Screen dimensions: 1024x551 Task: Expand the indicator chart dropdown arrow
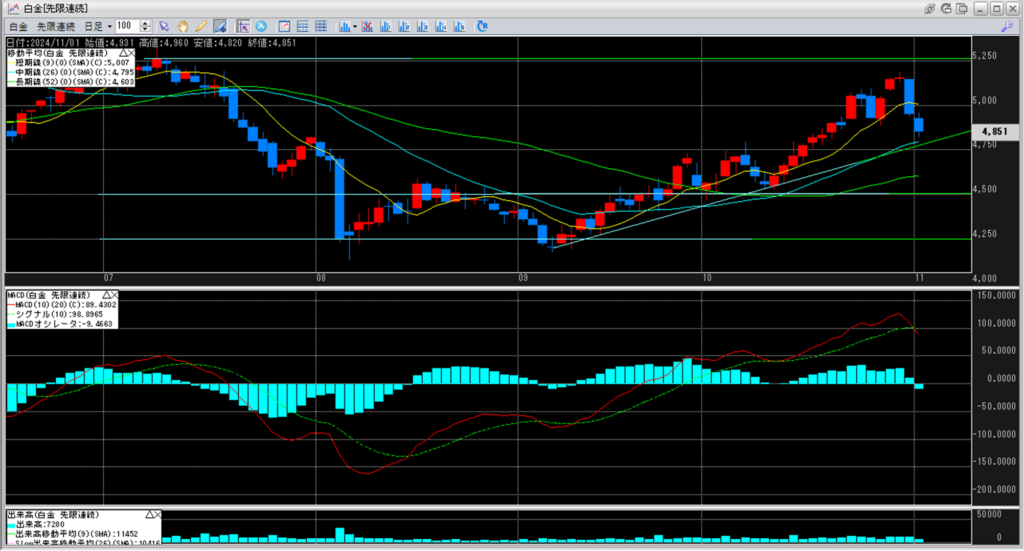click(355, 25)
